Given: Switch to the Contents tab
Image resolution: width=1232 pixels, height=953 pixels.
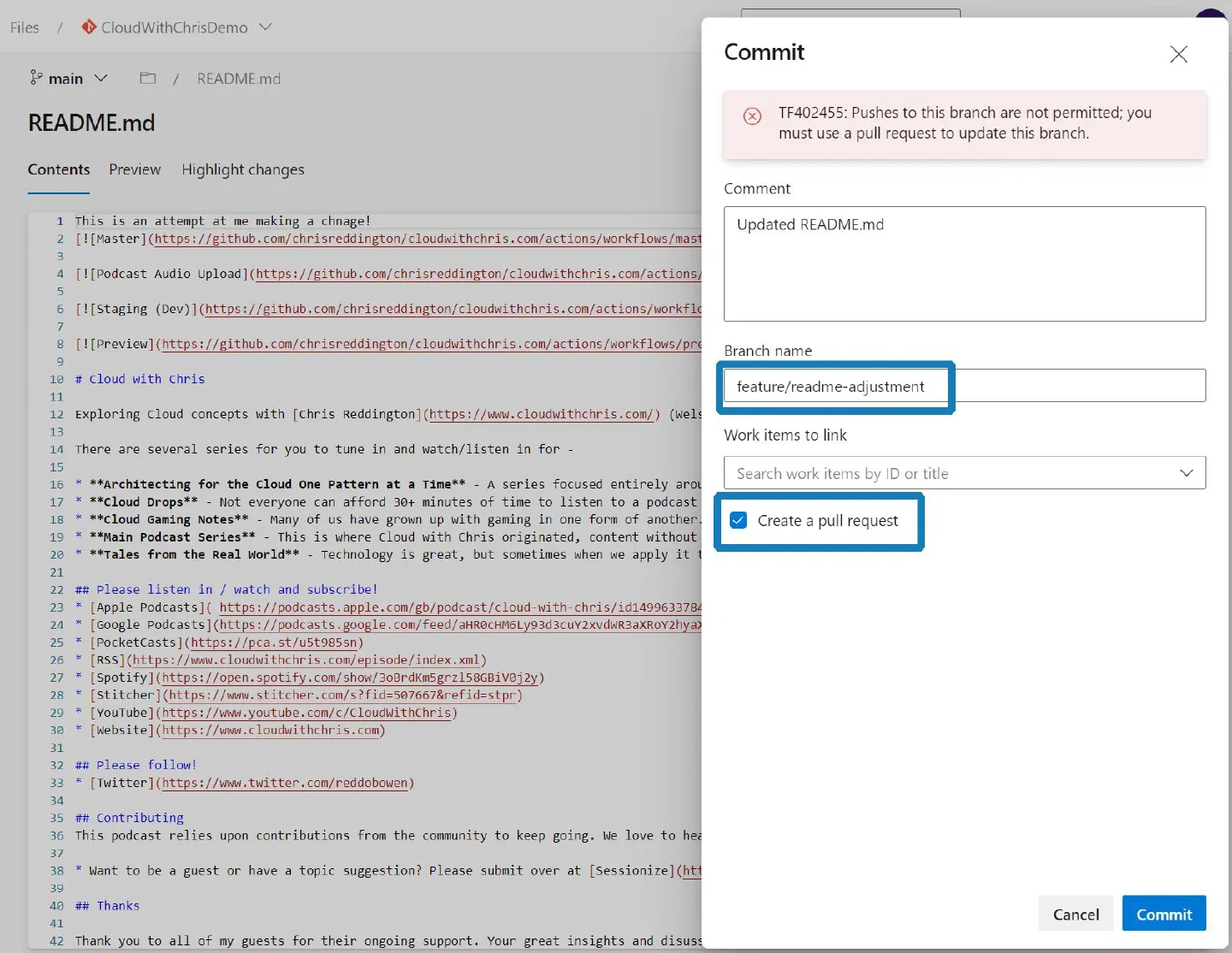Looking at the screenshot, I should click(x=58, y=169).
